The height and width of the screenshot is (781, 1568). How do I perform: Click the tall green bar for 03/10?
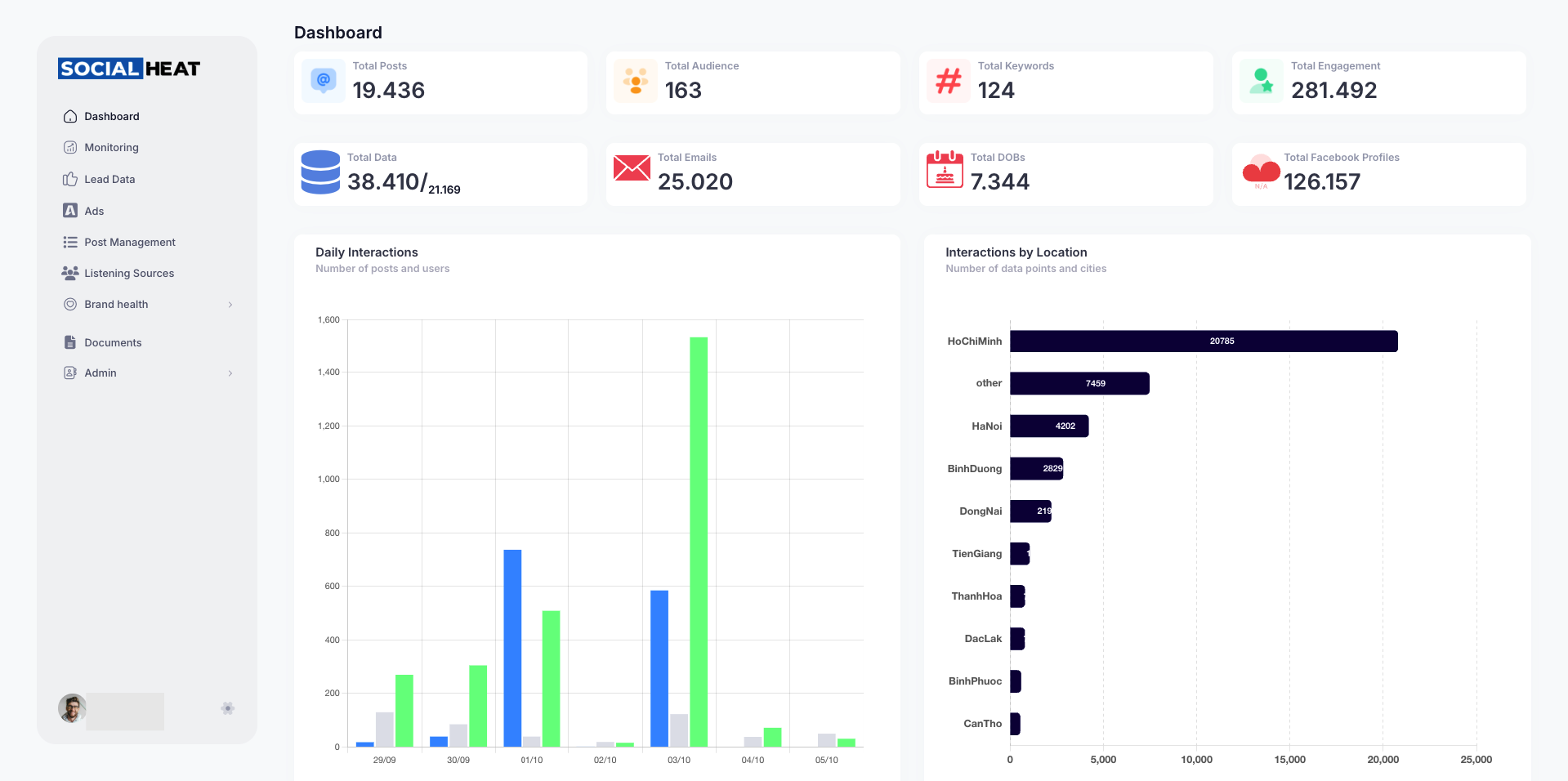(699, 541)
